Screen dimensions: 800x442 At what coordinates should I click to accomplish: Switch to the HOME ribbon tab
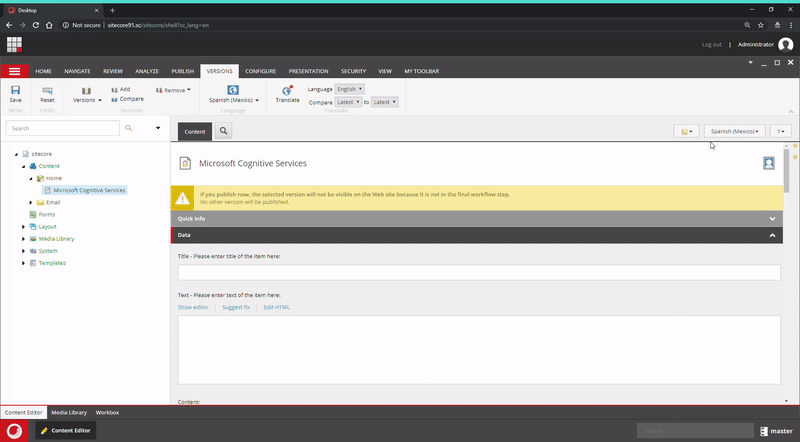[43, 71]
